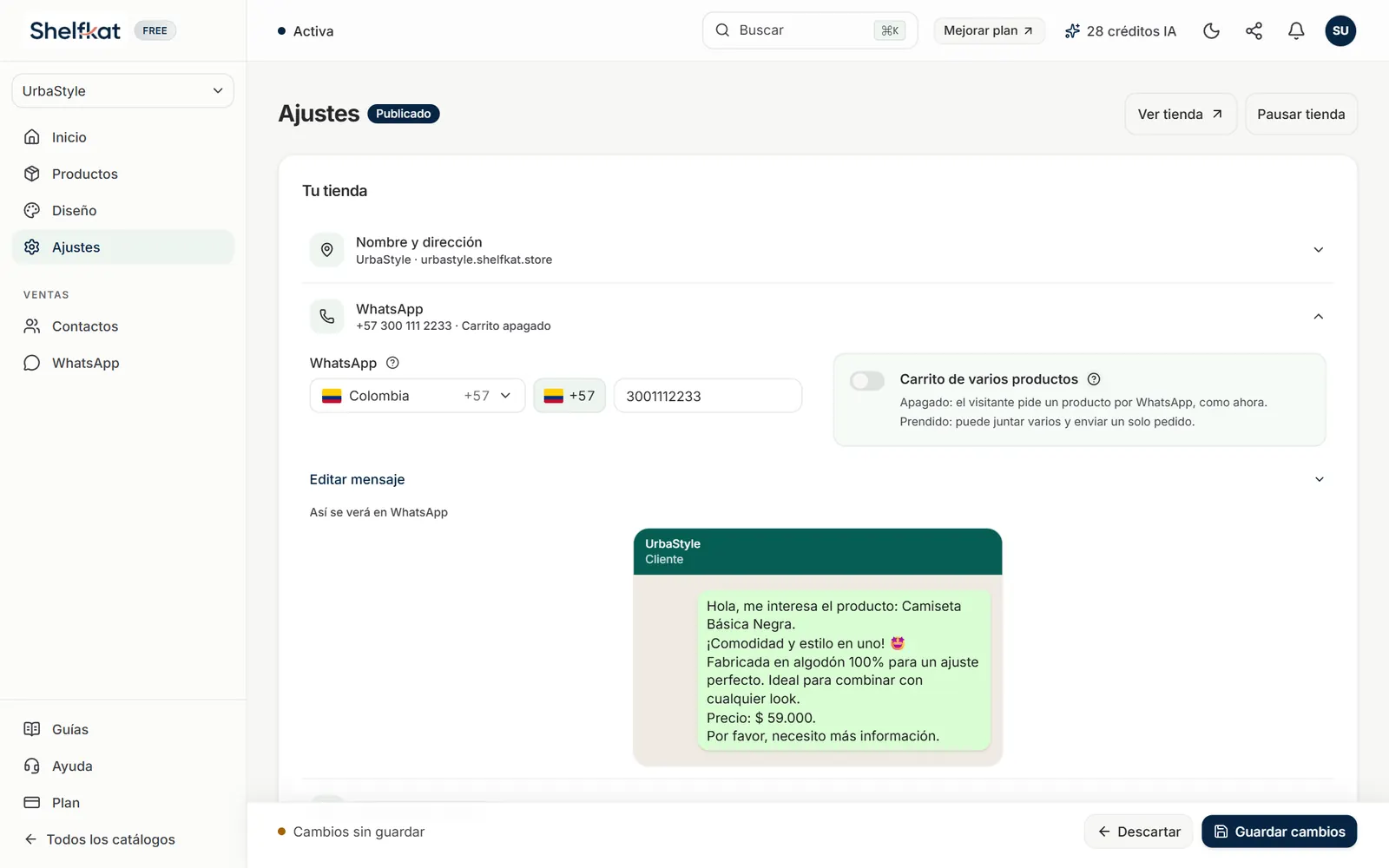This screenshot has height=868, width=1389.
Task: Click the FREE plan badge
Action: click(155, 30)
